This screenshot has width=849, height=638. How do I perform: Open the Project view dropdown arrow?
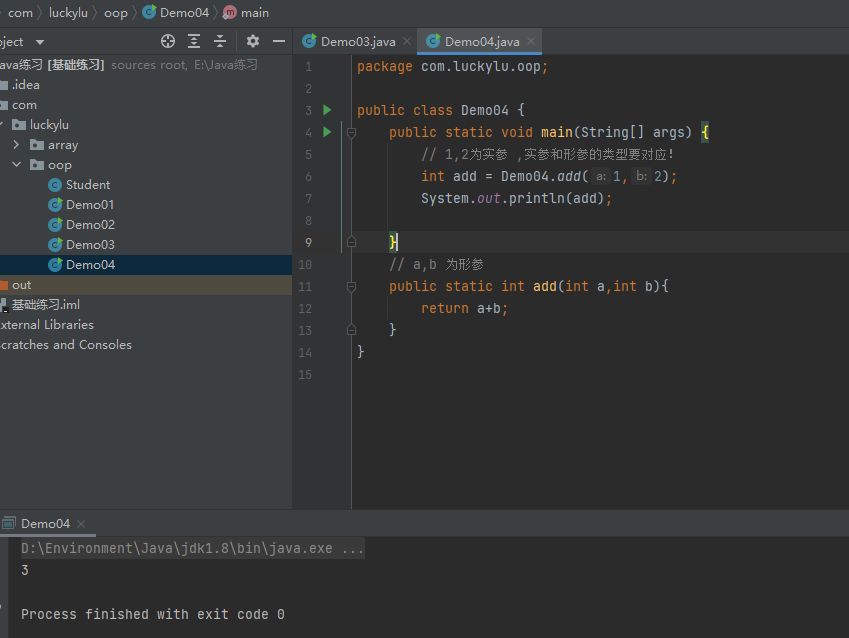[x=40, y=42]
